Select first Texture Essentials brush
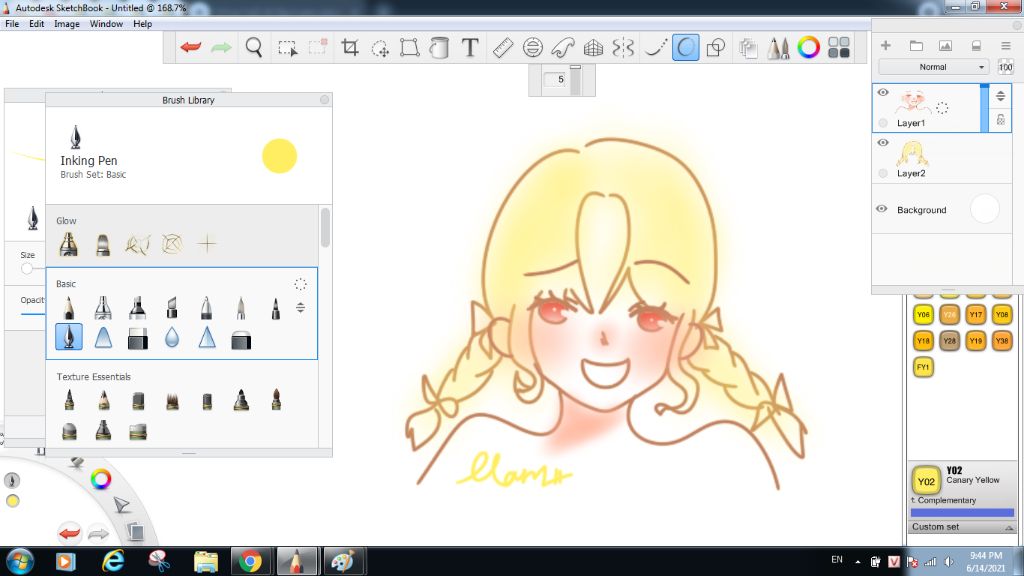The height and width of the screenshot is (576, 1024). click(x=69, y=400)
